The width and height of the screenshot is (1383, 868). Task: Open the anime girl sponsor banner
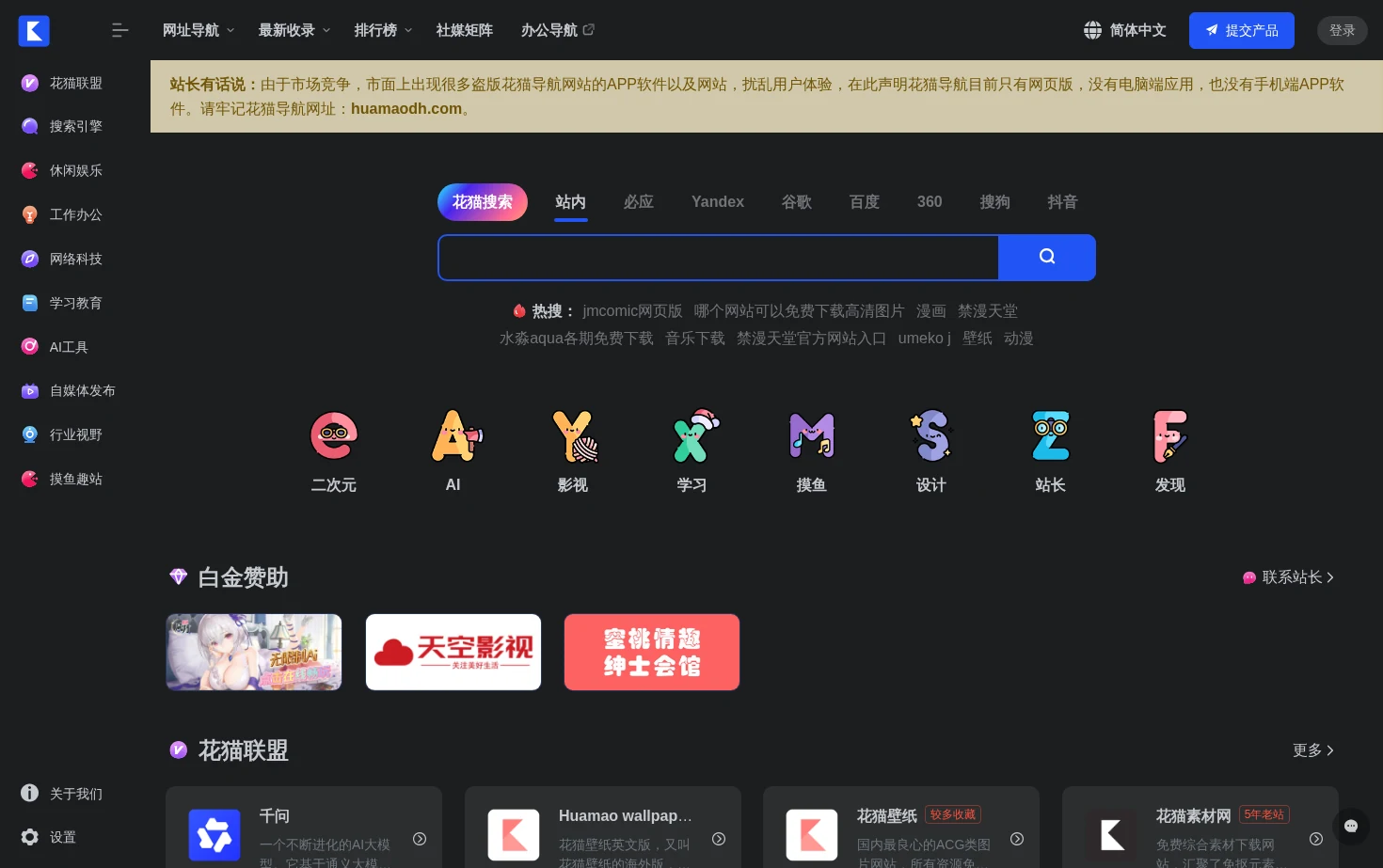coord(254,653)
